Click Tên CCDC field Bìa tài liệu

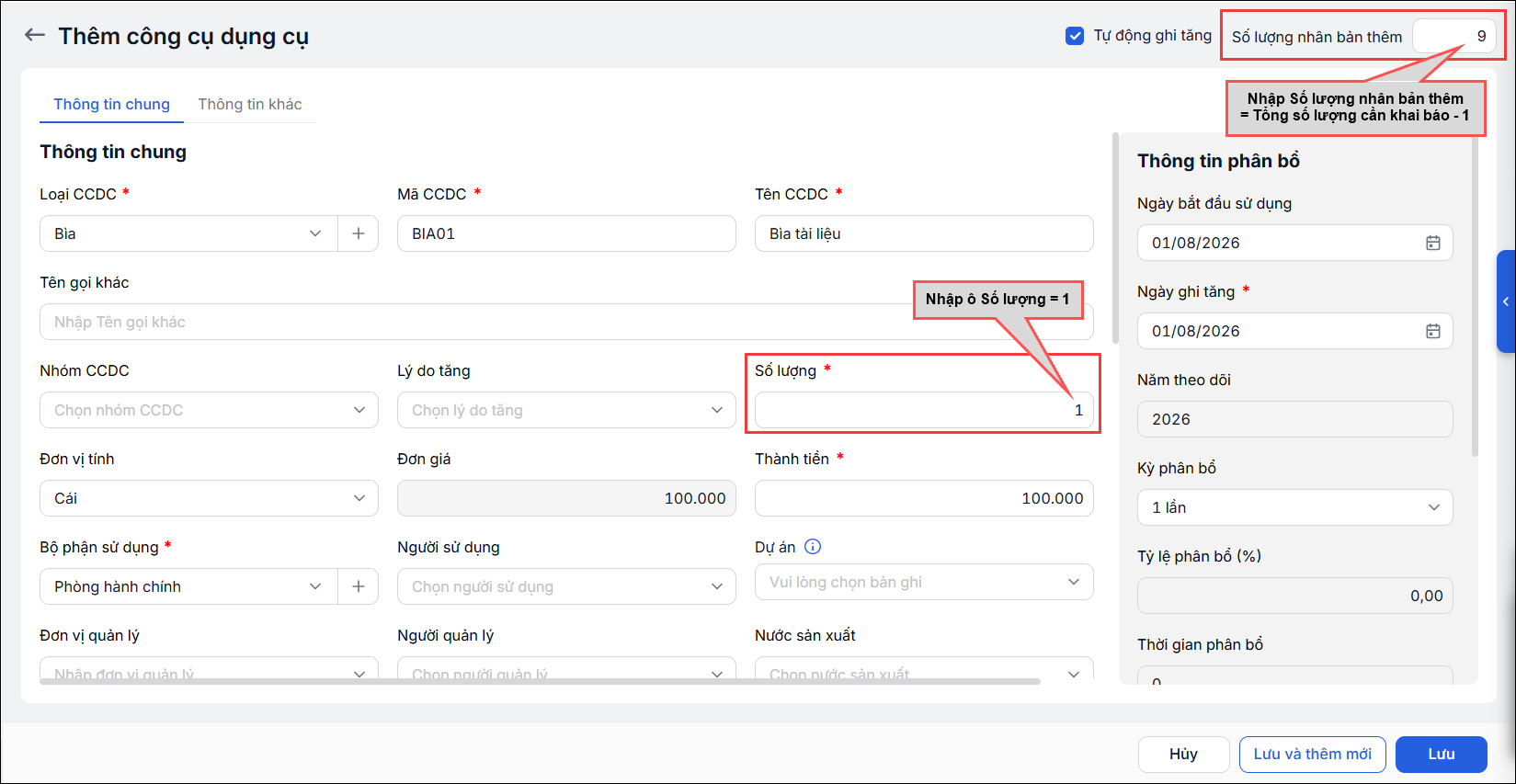point(924,233)
